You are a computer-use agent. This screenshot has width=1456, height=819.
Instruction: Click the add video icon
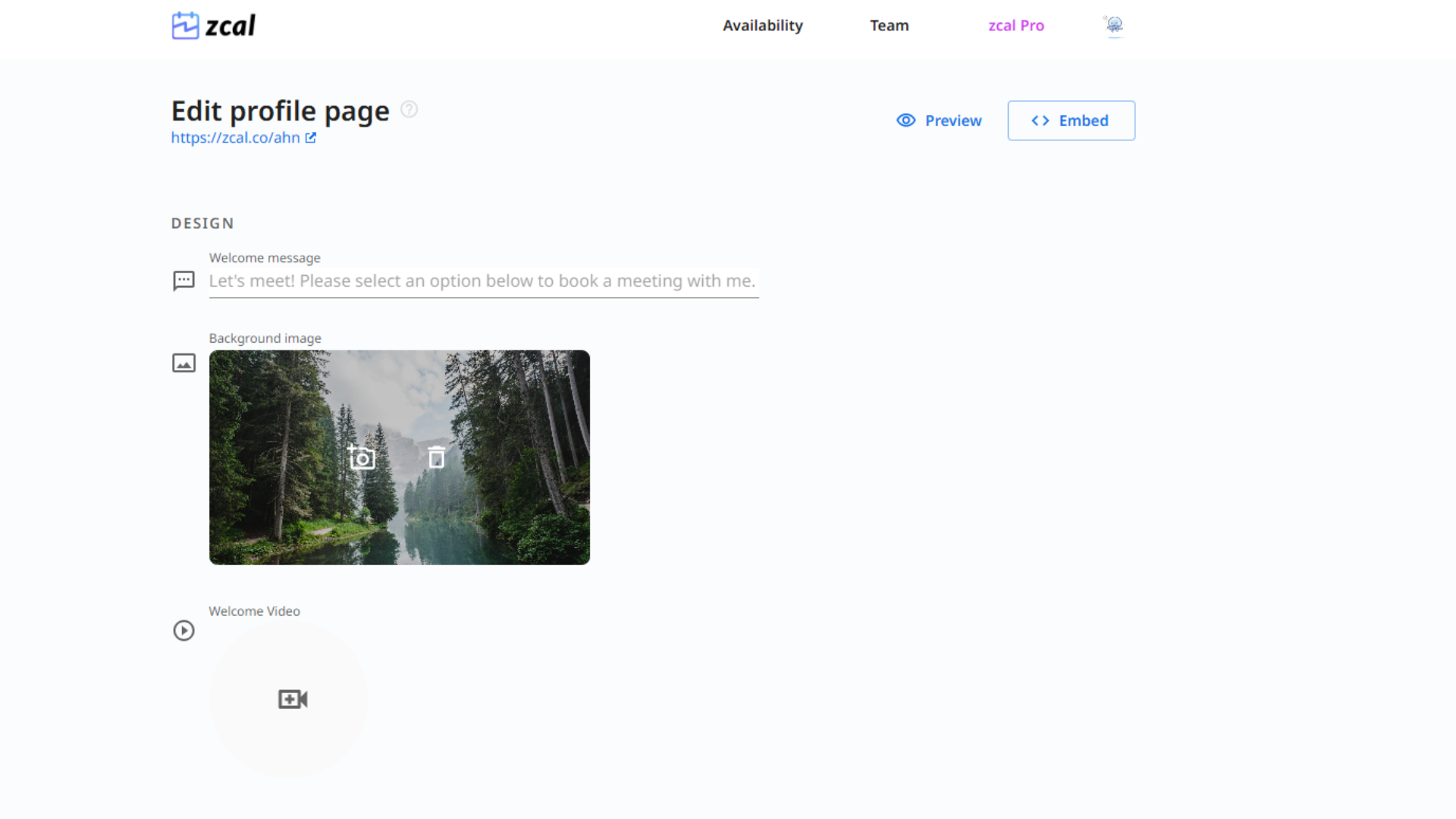pos(292,699)
